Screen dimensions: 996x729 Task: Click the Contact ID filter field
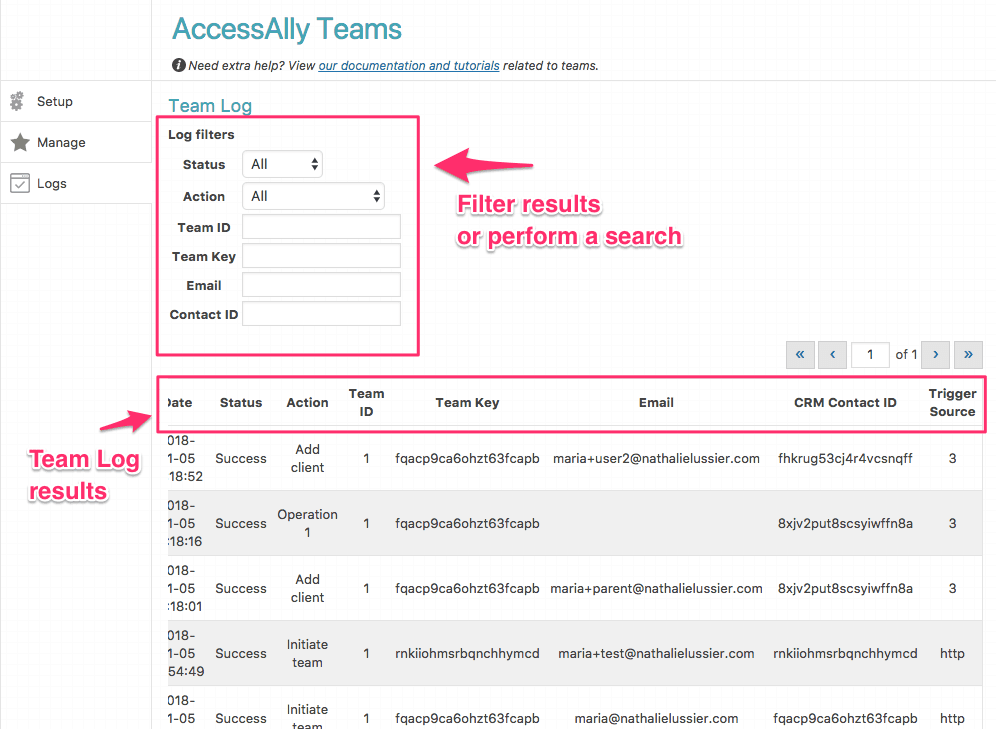320,314
